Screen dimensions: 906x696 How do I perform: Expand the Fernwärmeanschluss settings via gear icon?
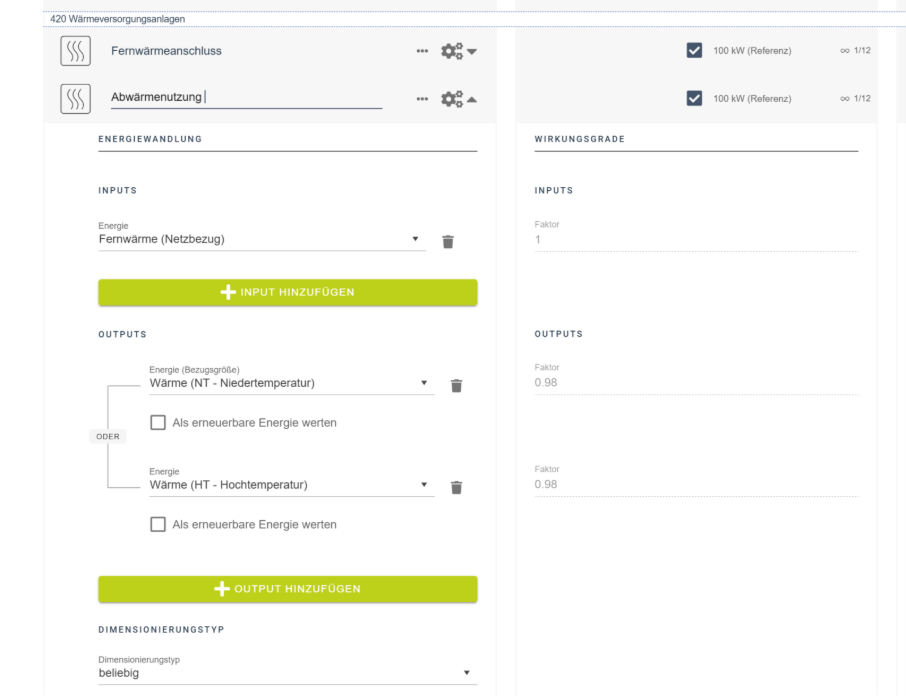pyautogui.click(x=459, y=51)
